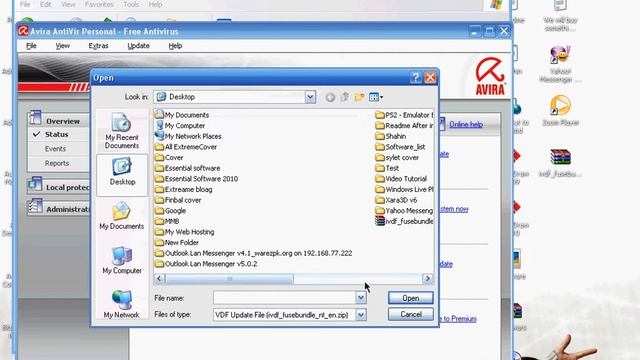The width and height of the screenshot is (640, 360).
Task: Select the Video Tutorial folder
Action: point(401,179)
